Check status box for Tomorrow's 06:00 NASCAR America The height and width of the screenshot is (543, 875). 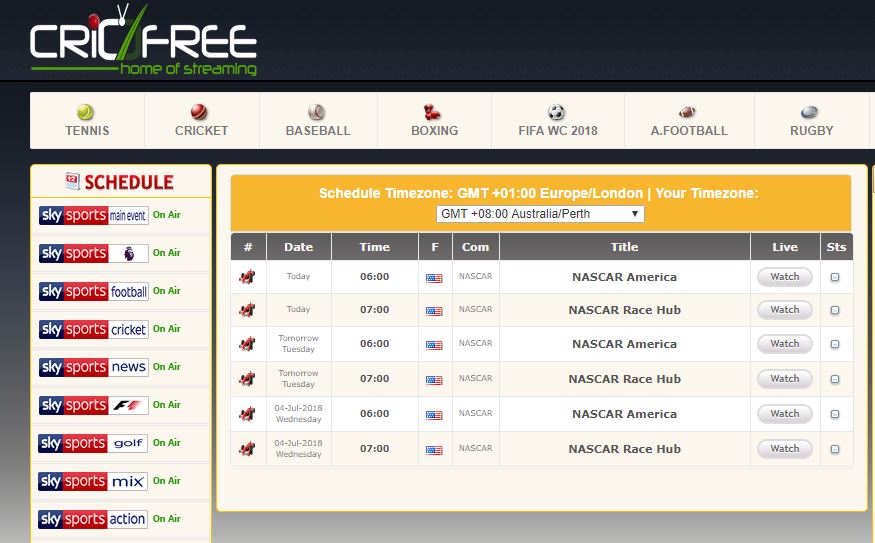click(x=835, y=345)
